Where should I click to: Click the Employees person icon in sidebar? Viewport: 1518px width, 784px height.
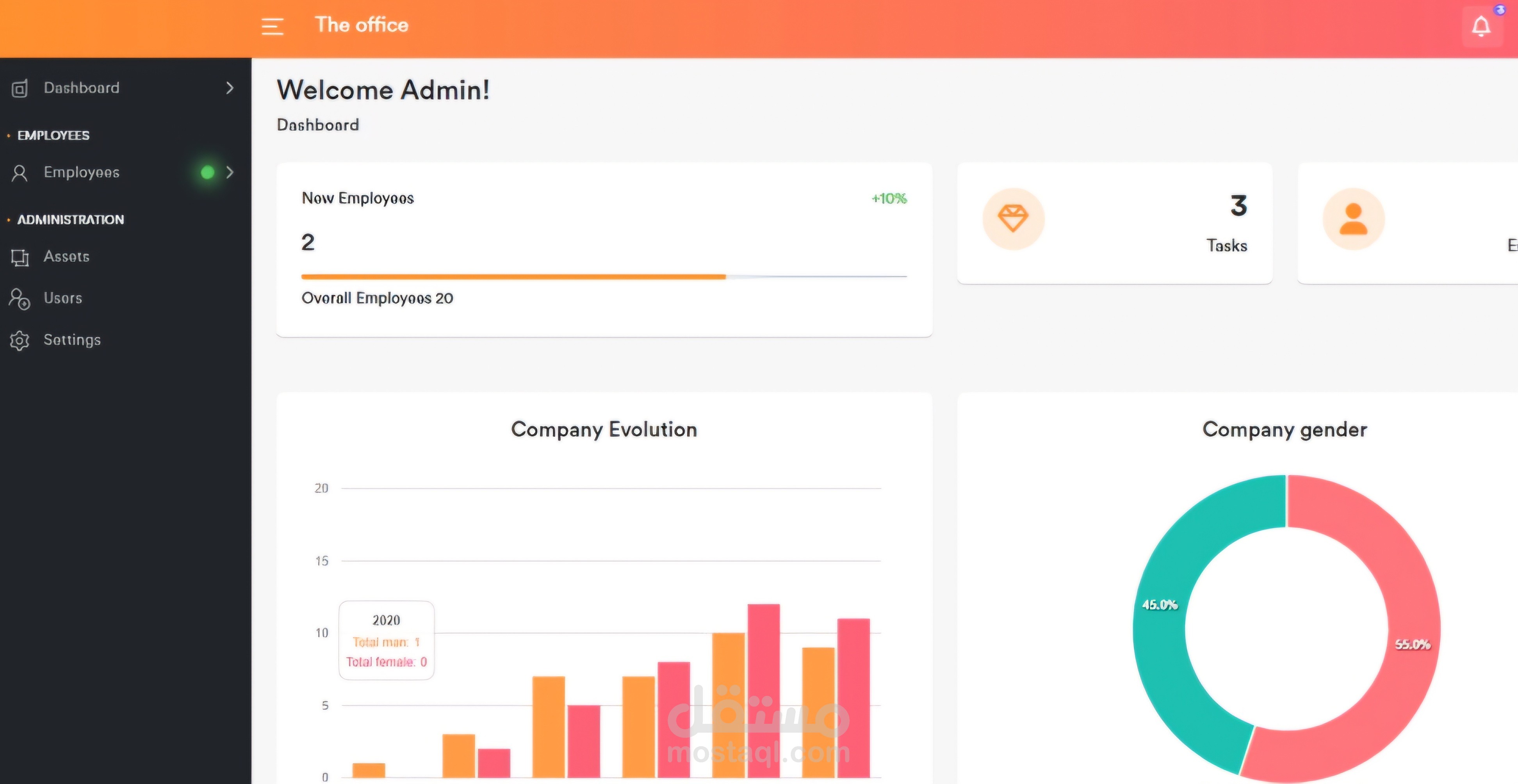tap(20, 173)
